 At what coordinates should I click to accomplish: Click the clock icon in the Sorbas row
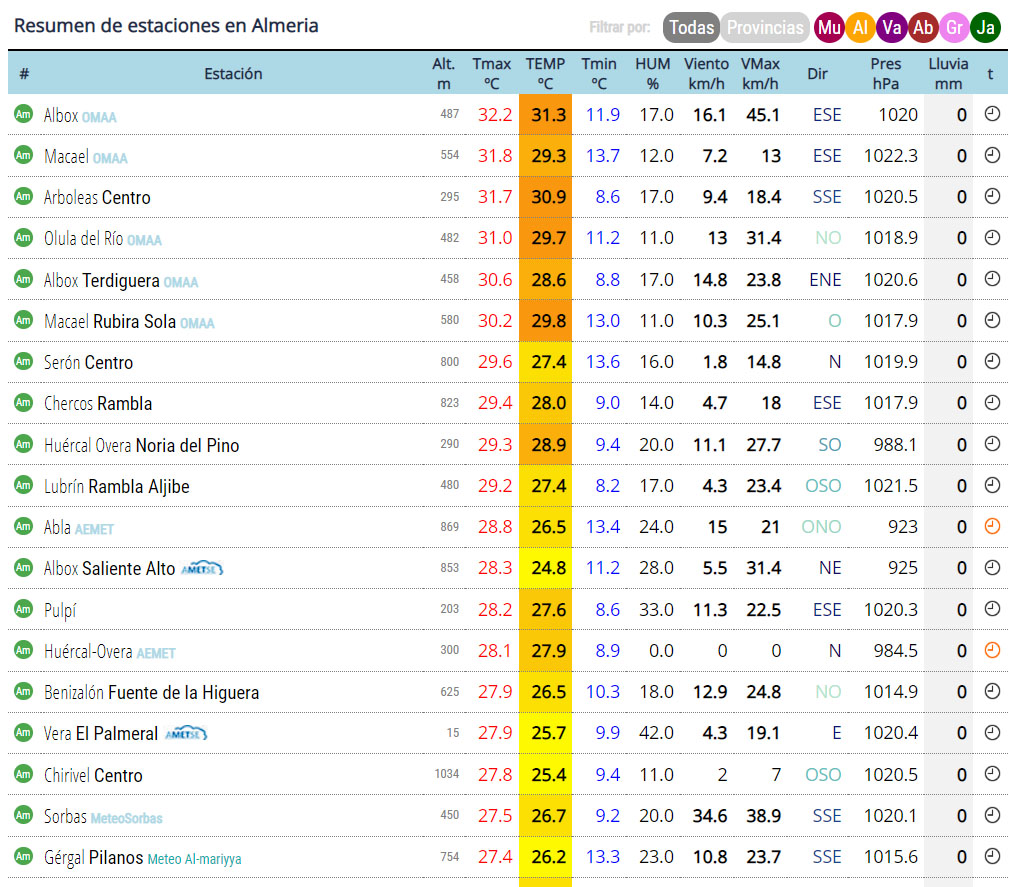[991, 814]
